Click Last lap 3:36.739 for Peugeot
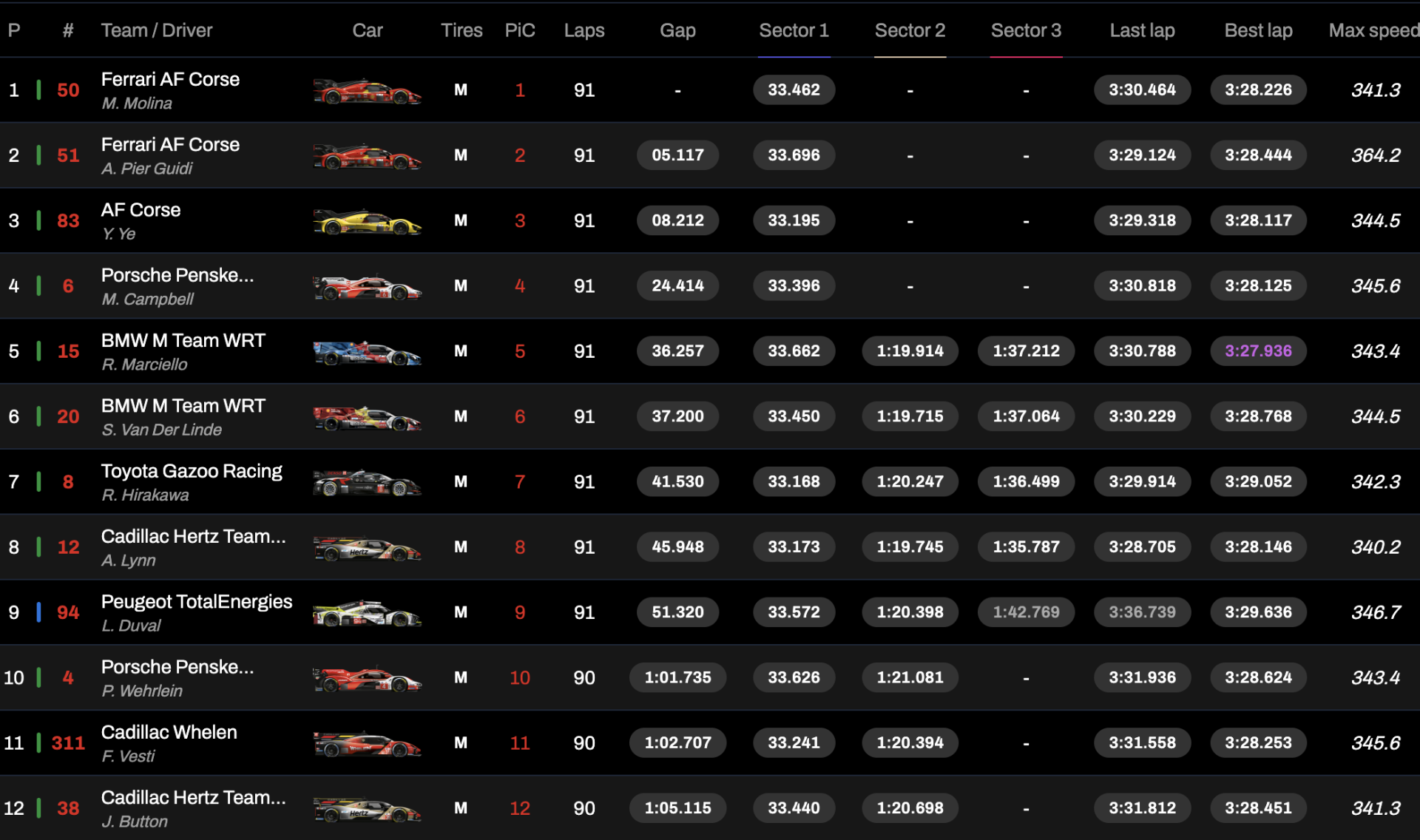The image size is (1420, 840). (x=1142, y=612)
